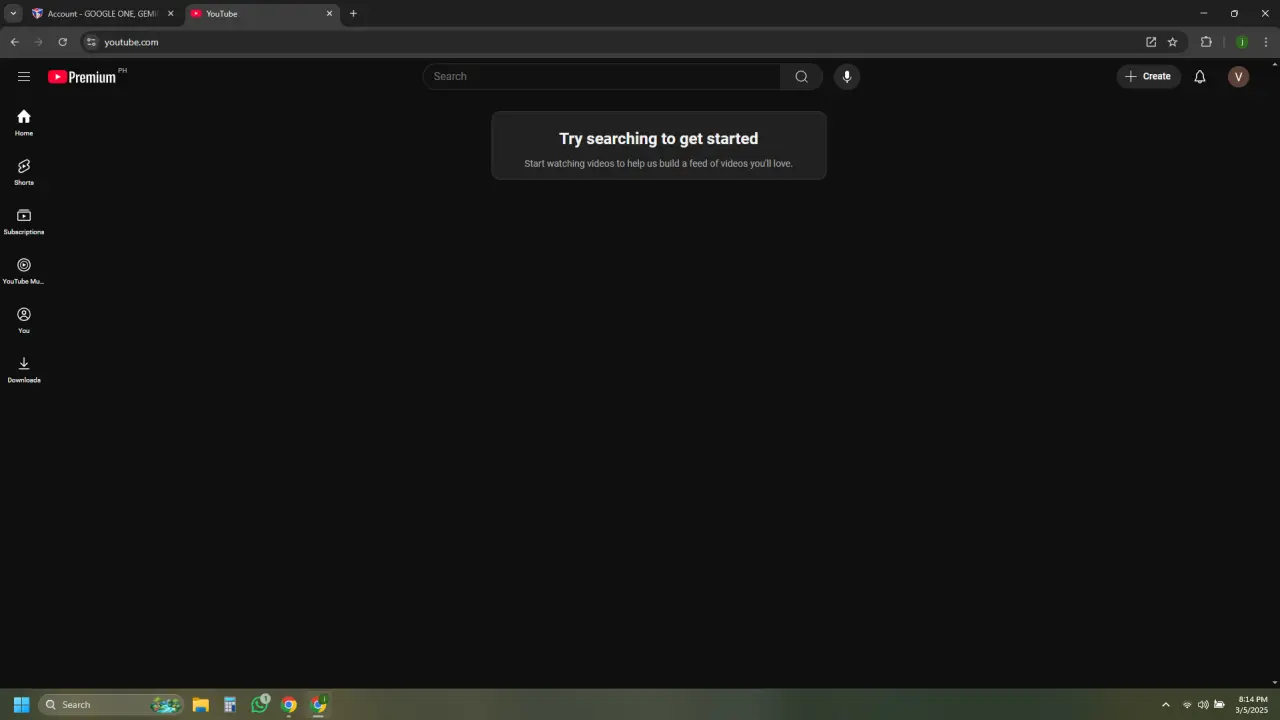1280x720 pixels.
Task: Open Chrome three-dot menu
Action: (x=1266, y=42)
